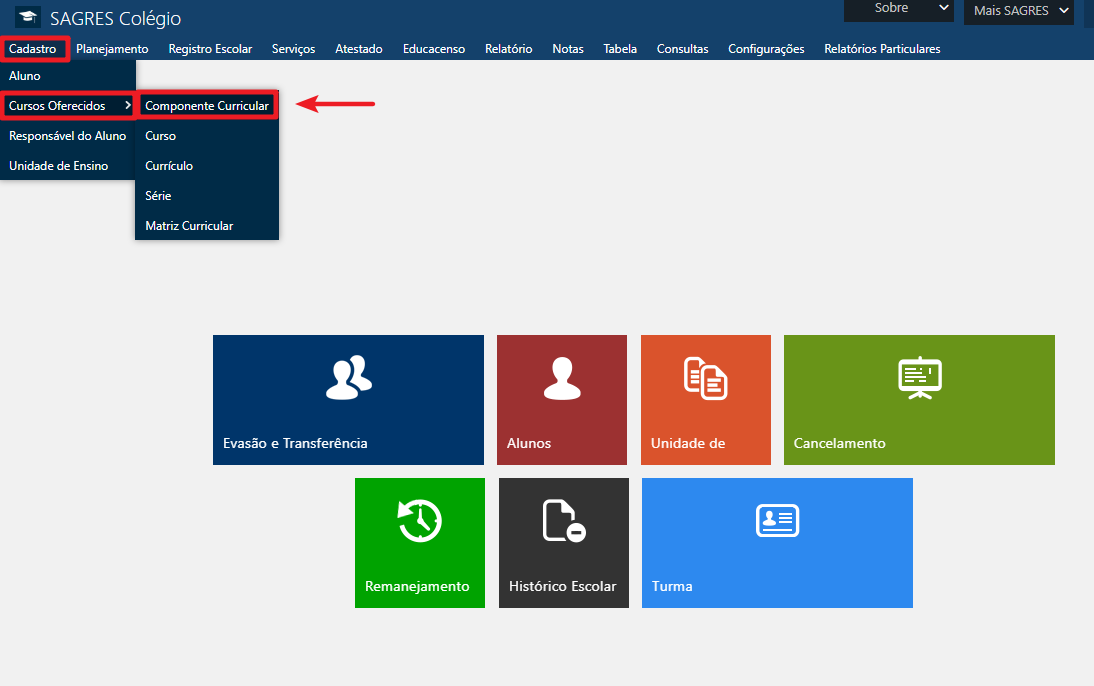Viewport: 1094px width, 686px height.
Task: Select Componente Curricular from the submenu
Action: [x=207, y=106]
